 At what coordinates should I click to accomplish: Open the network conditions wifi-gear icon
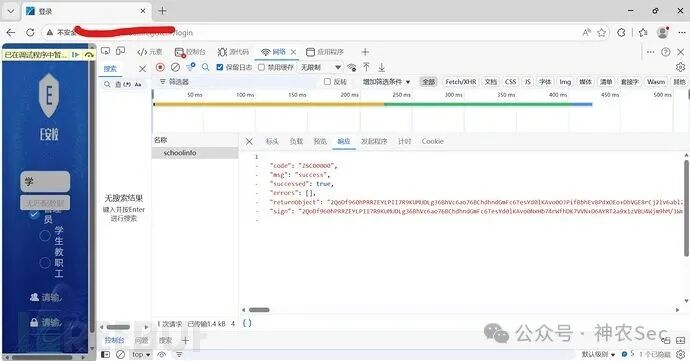[x=351, y=67]
